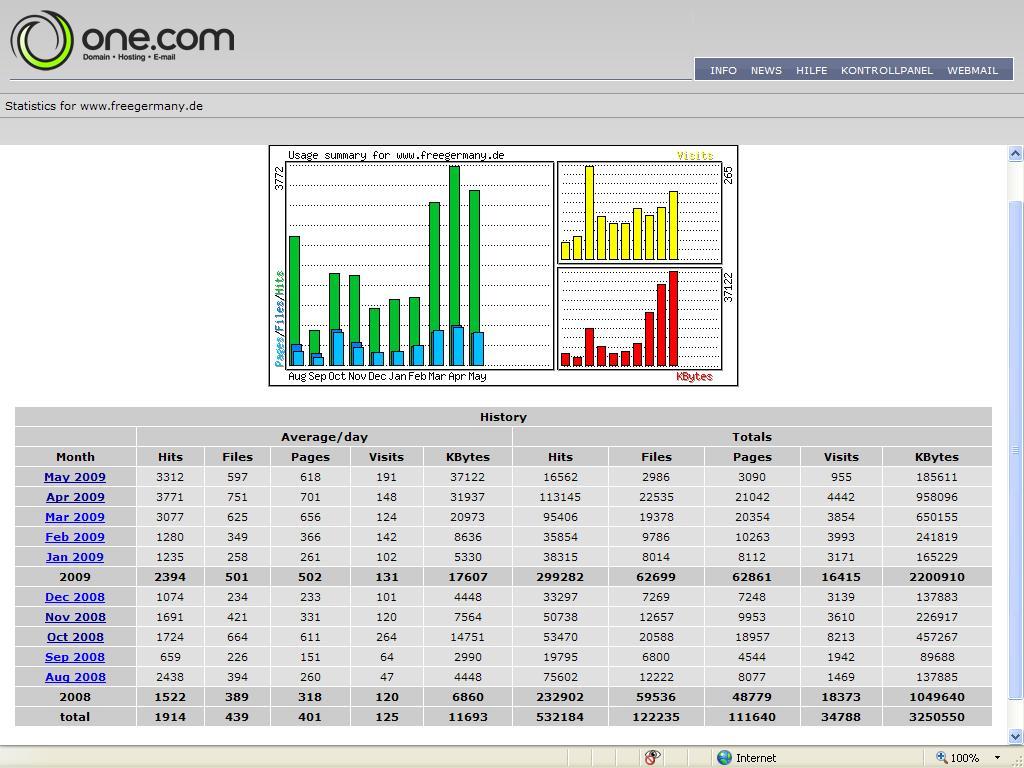This screenshot has height=768, width=1024.
Task: Click Oct 2008 total visits 8213
Action: [841, 637]
